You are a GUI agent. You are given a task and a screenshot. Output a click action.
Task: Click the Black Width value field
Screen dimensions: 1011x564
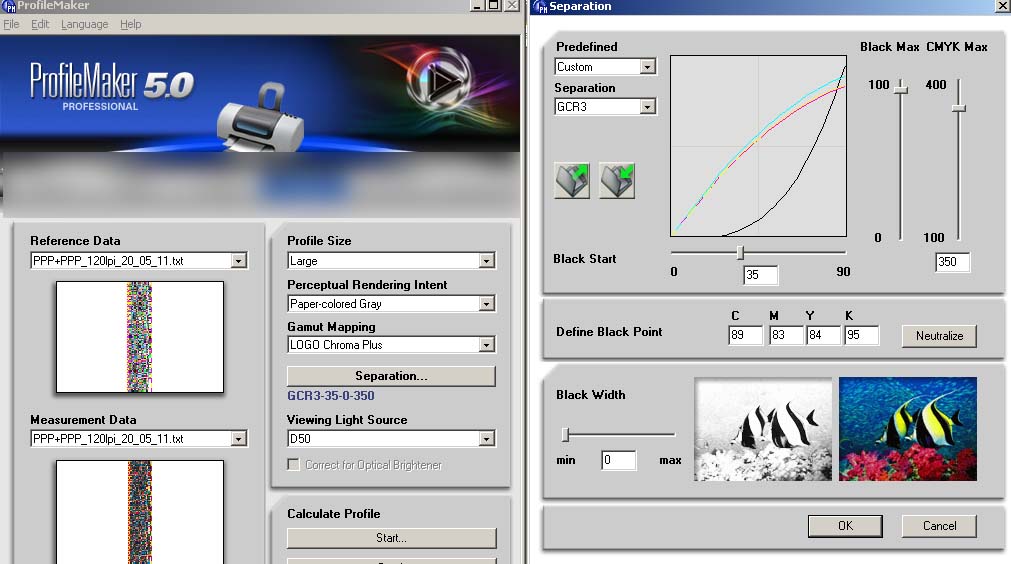coord(618,460)
